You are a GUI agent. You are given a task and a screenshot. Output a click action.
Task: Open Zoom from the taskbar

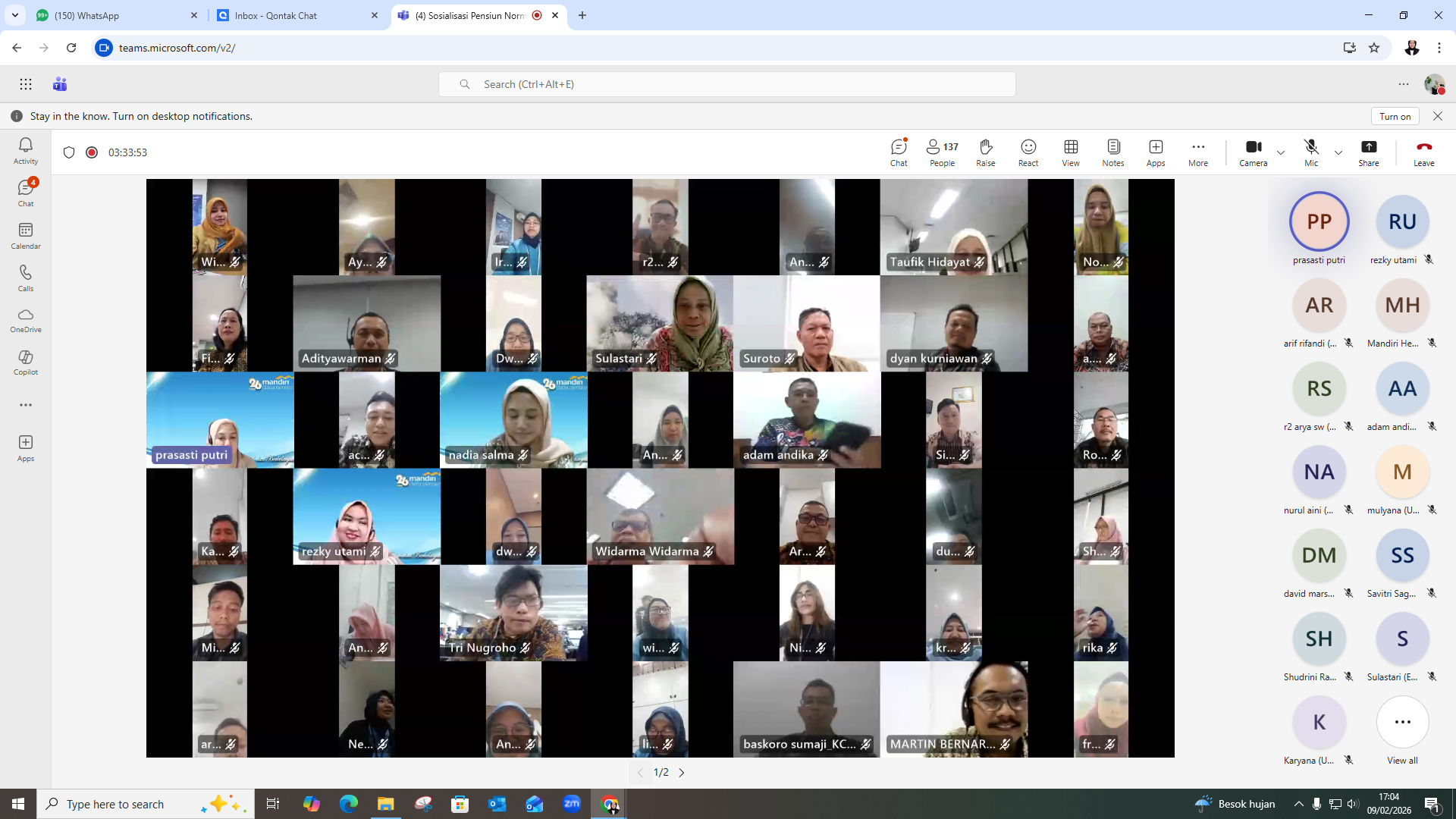point(572,804)
